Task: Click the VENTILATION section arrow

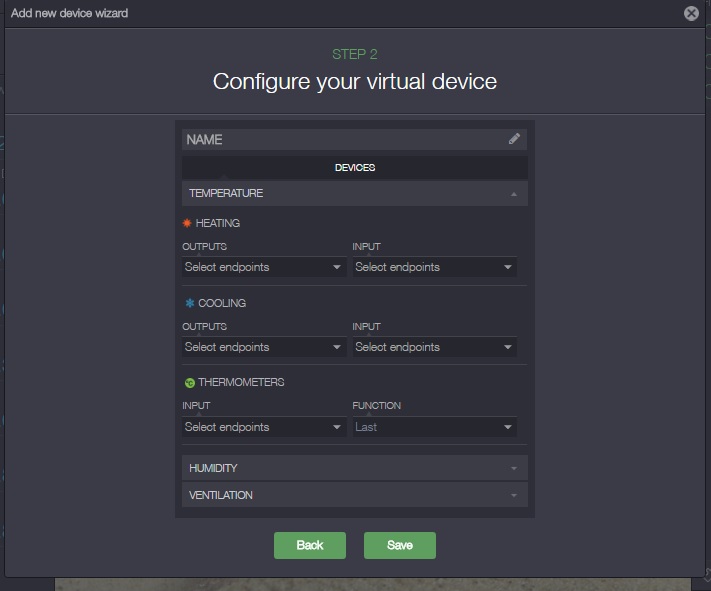Action: [514, 495]
